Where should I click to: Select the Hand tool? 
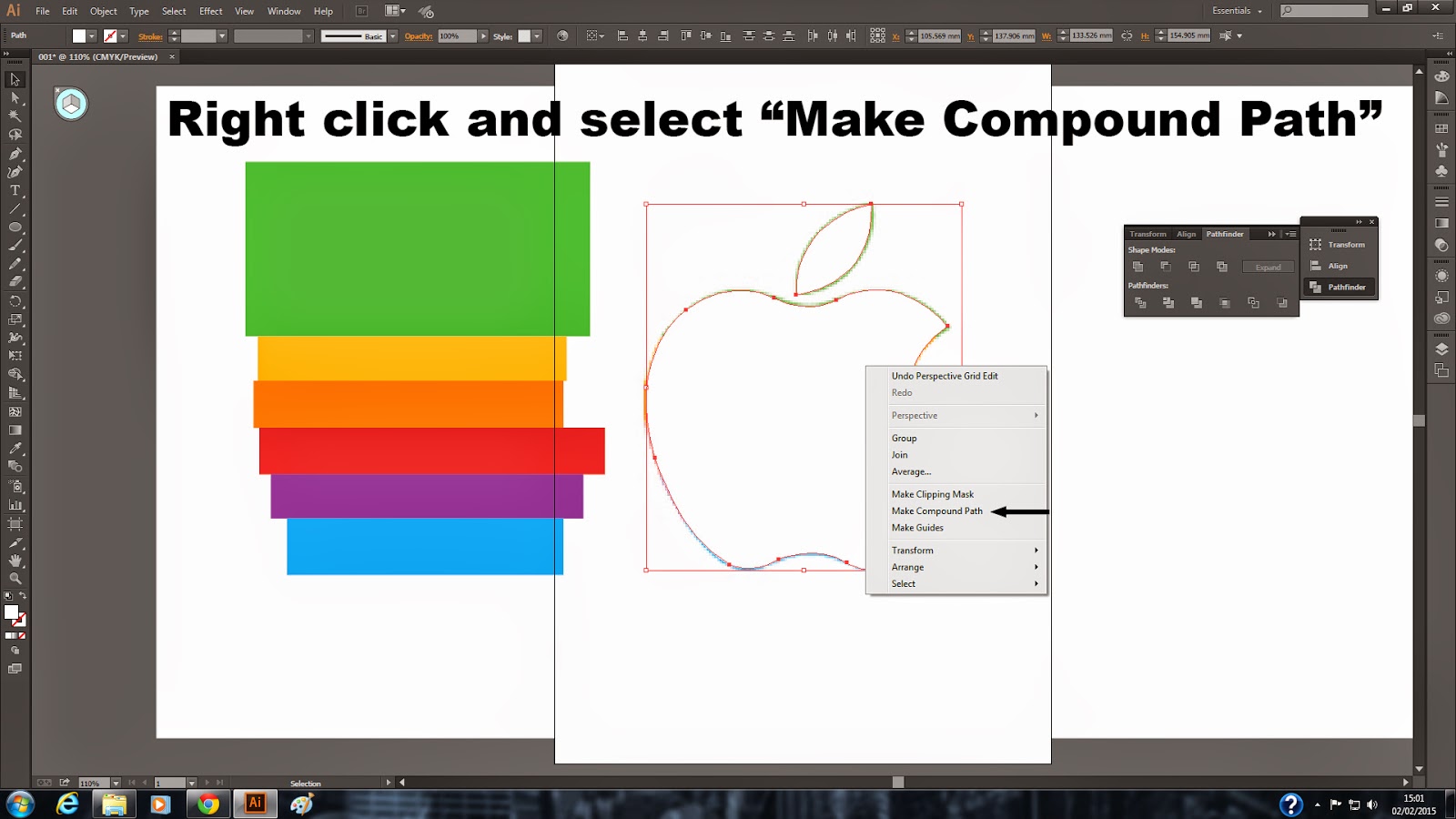15,561
